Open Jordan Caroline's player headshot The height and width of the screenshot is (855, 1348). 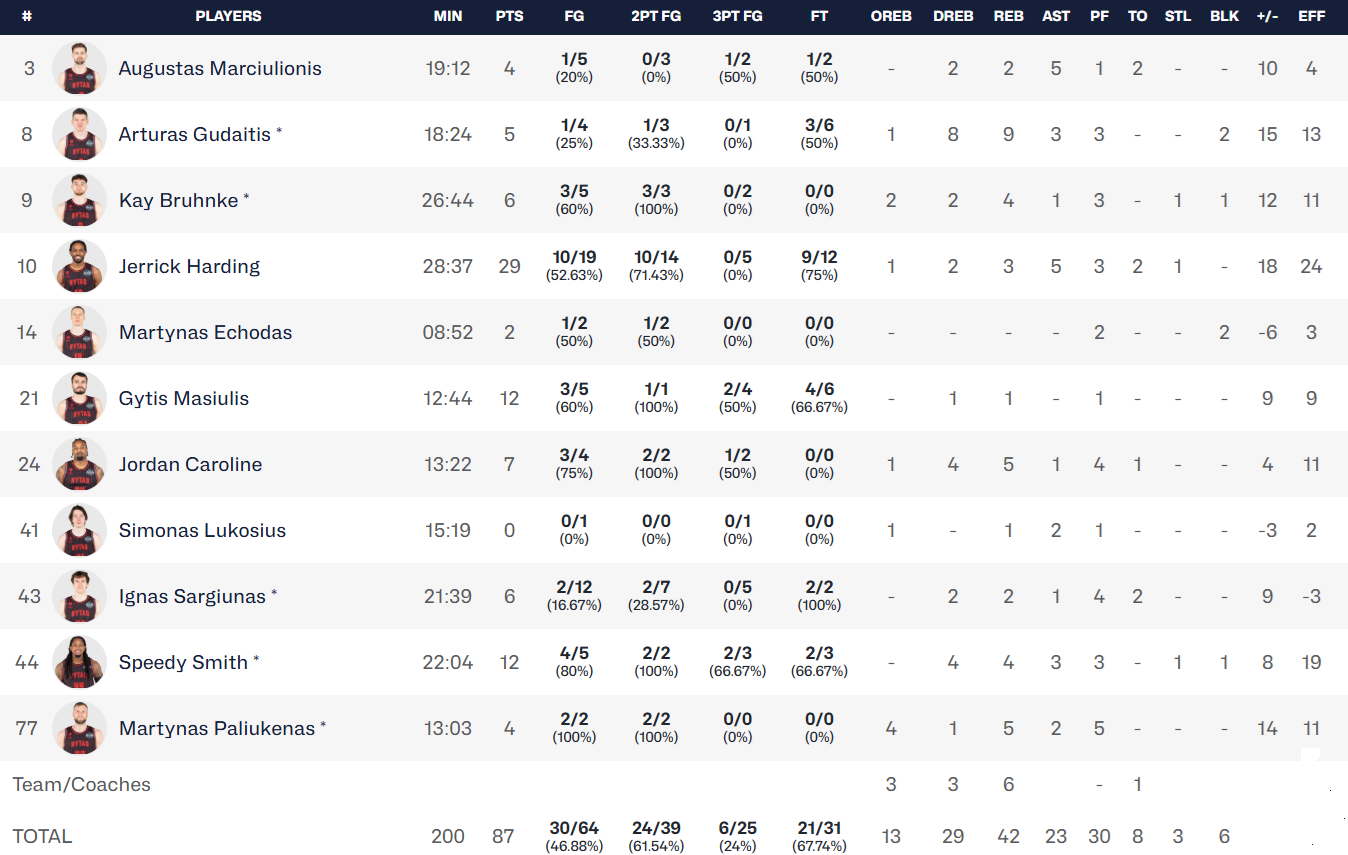click(x=79, y=464)
